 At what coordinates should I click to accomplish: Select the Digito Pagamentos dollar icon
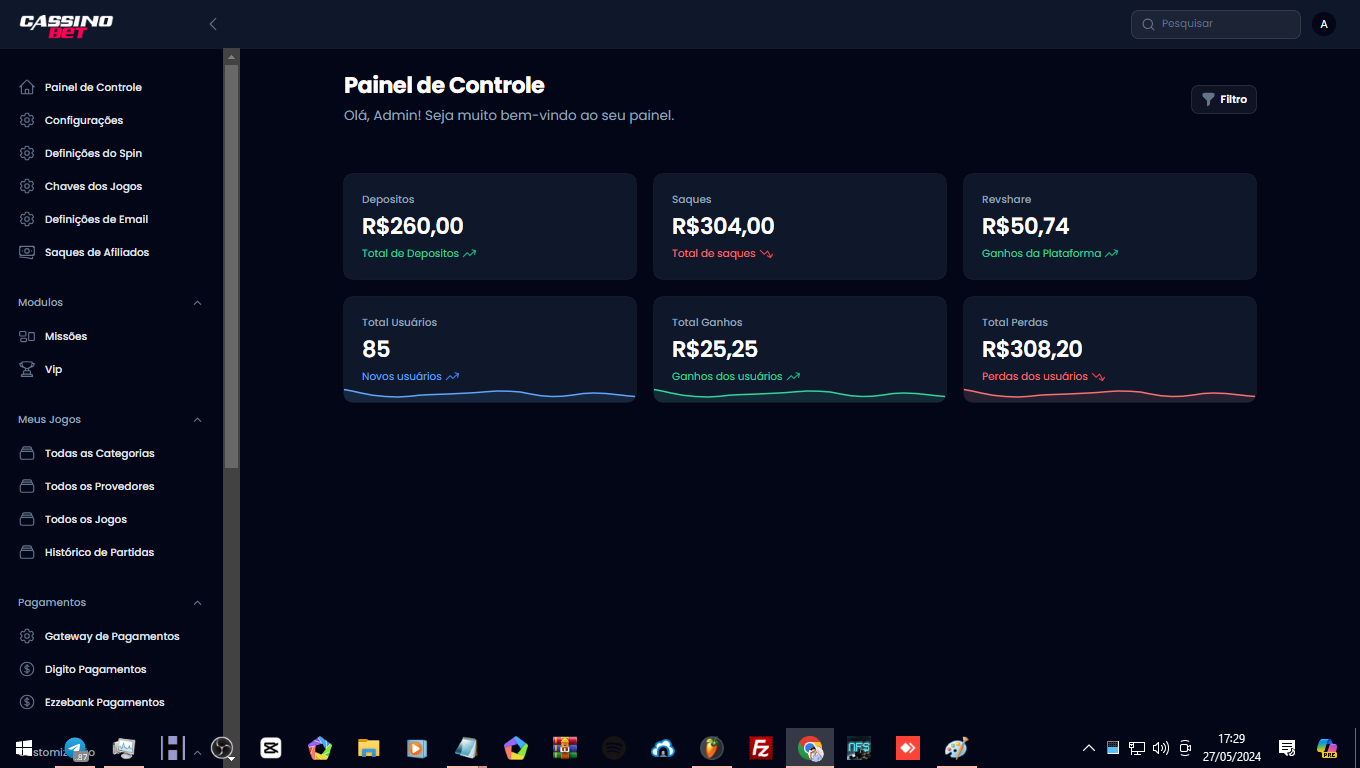point(27,669)
